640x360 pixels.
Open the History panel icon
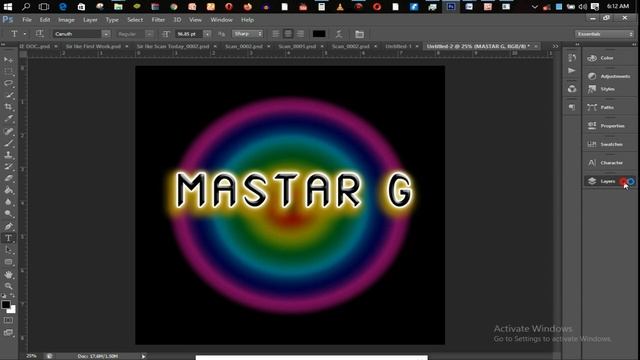pos(572,58)
